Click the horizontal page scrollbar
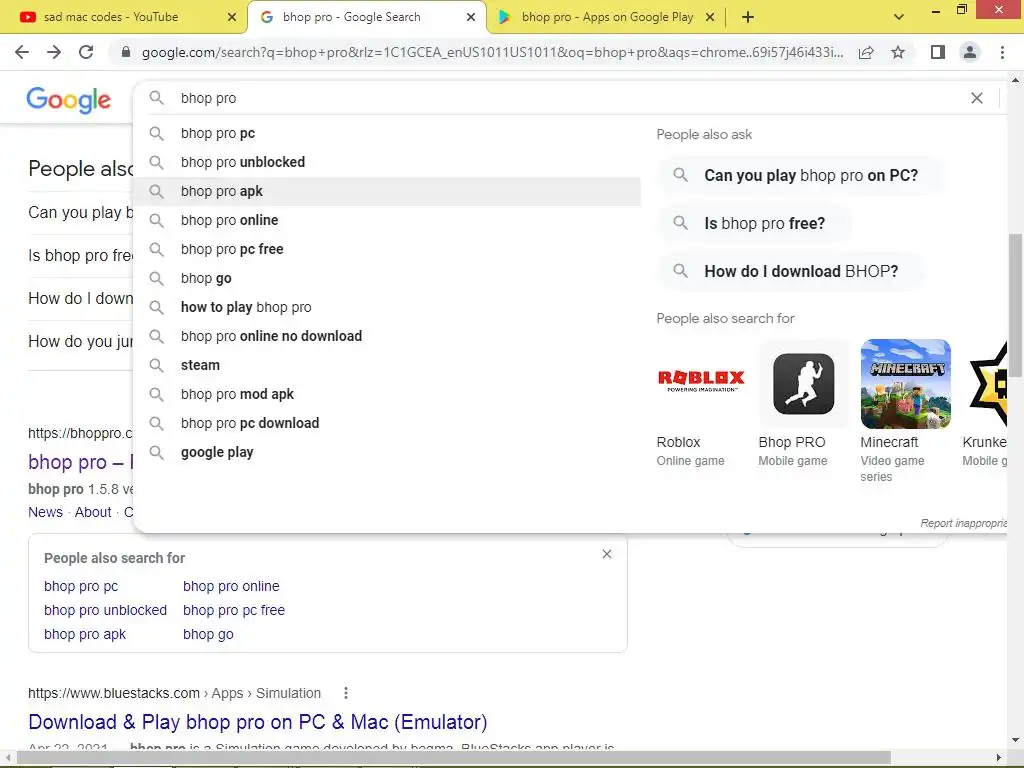 [454, 758]
